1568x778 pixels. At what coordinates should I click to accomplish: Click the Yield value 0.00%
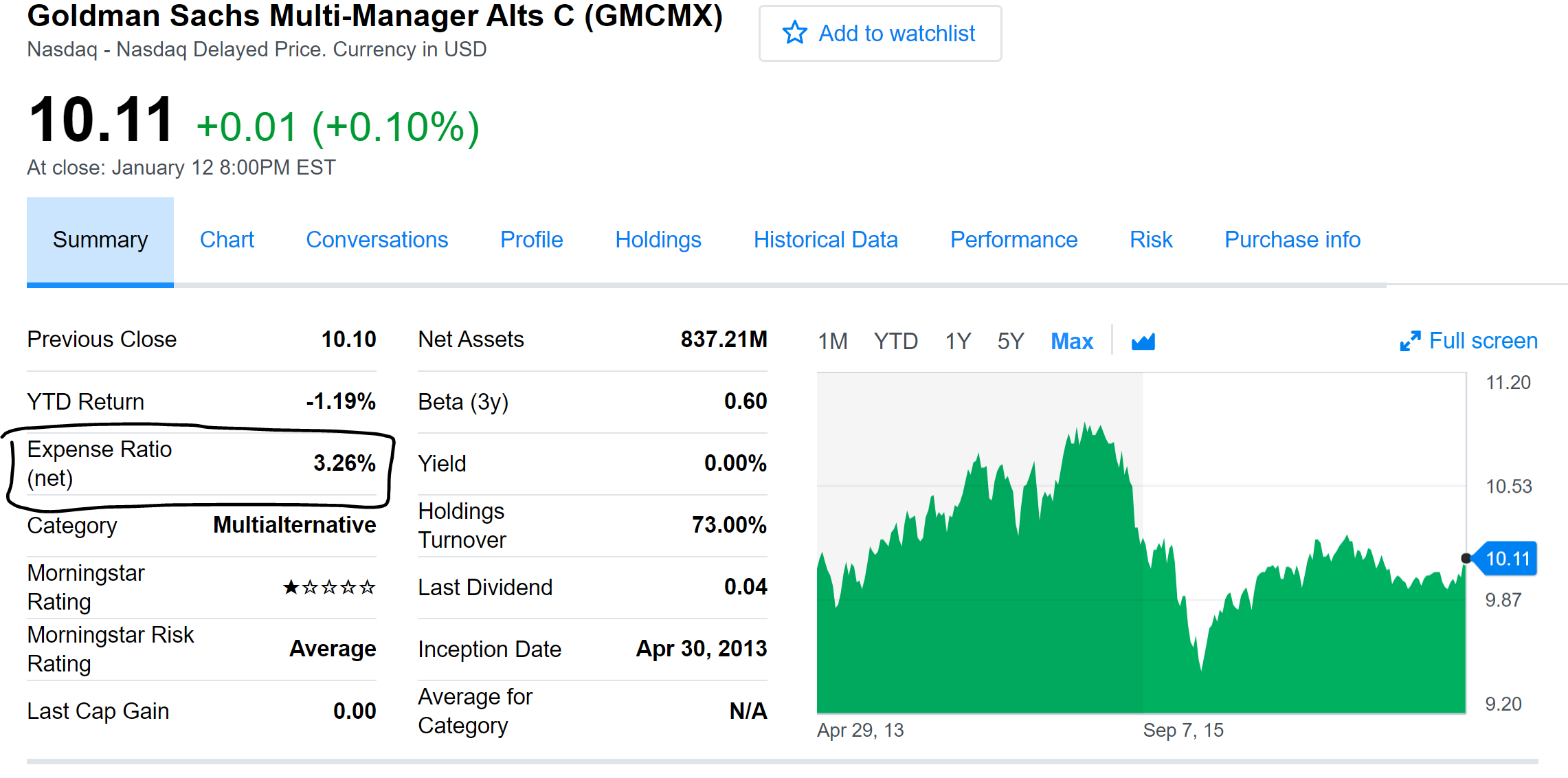point(735,463)
